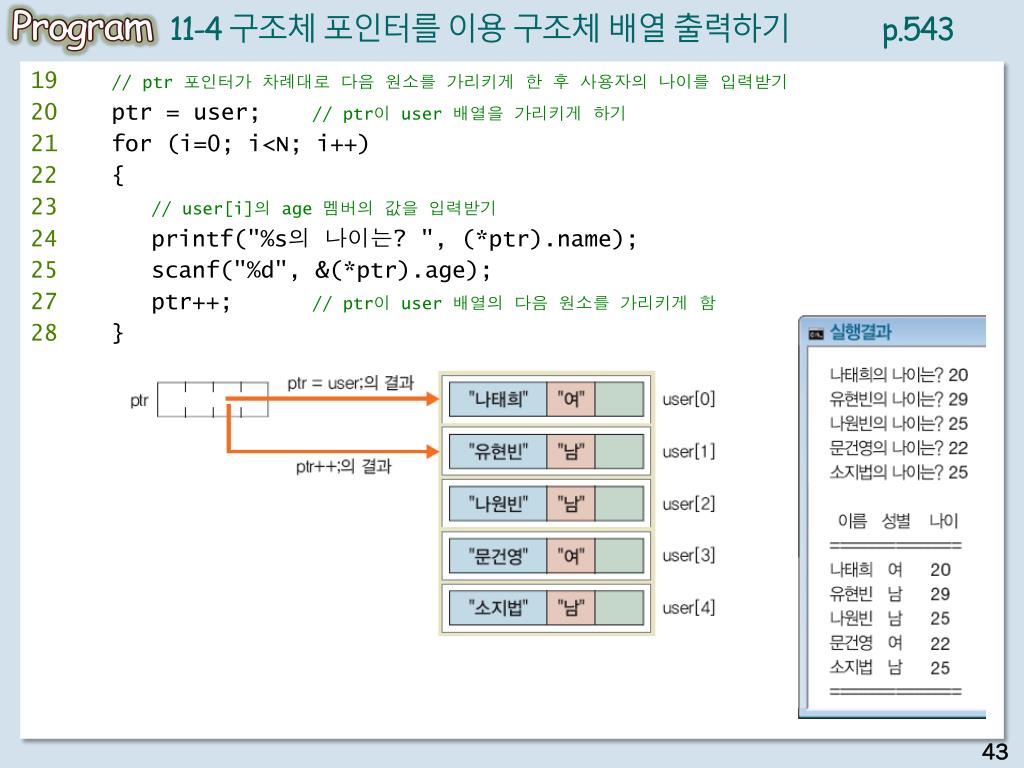
Task: Click the "여" gender cell of user[0]
Action: click(x=571, y=399)
